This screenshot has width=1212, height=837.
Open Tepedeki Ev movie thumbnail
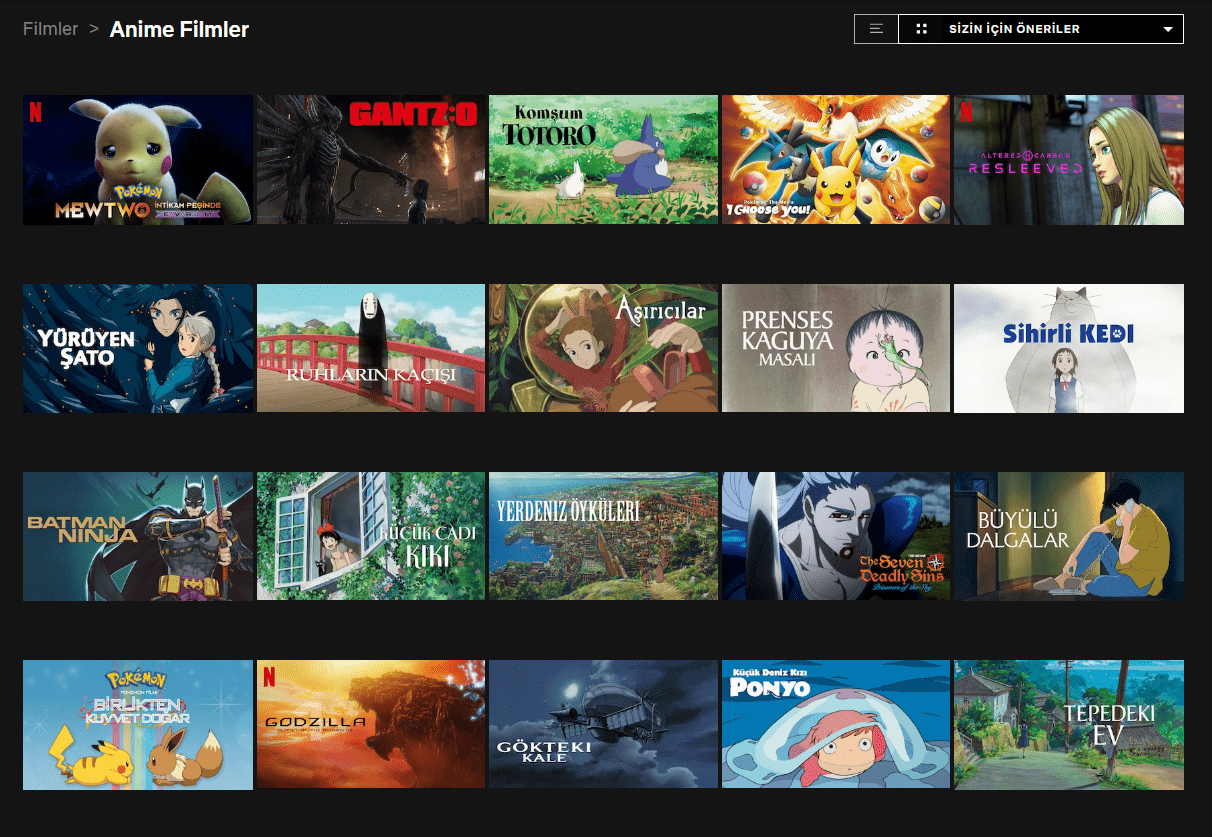[x=1069, y=725]
